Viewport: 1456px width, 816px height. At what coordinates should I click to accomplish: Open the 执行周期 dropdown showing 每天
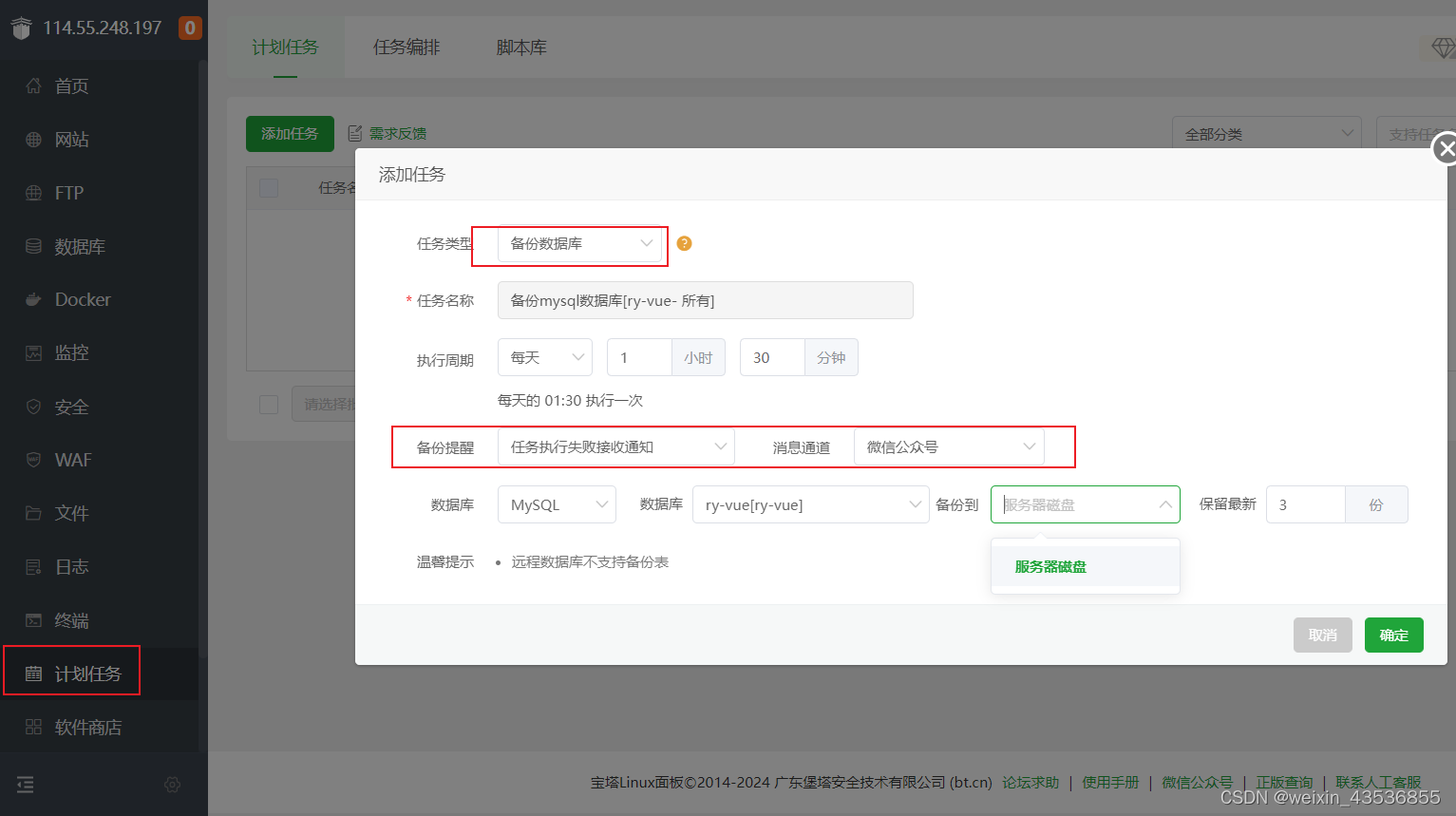pyautogui.click(x=545, y=357)
